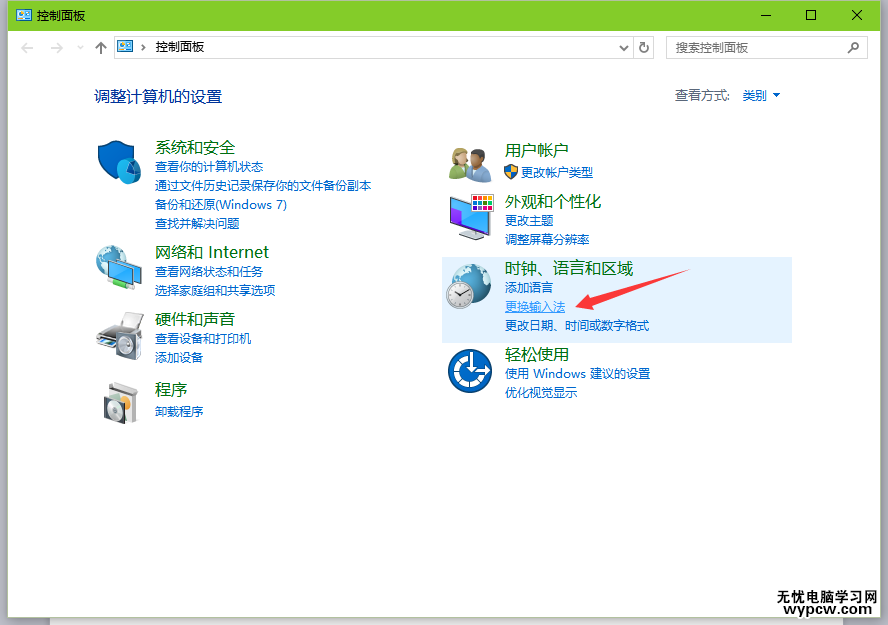This screenshot has width=888, height=625.
Task: Open 优化视觉显示 link
Action: pos(541,392)
